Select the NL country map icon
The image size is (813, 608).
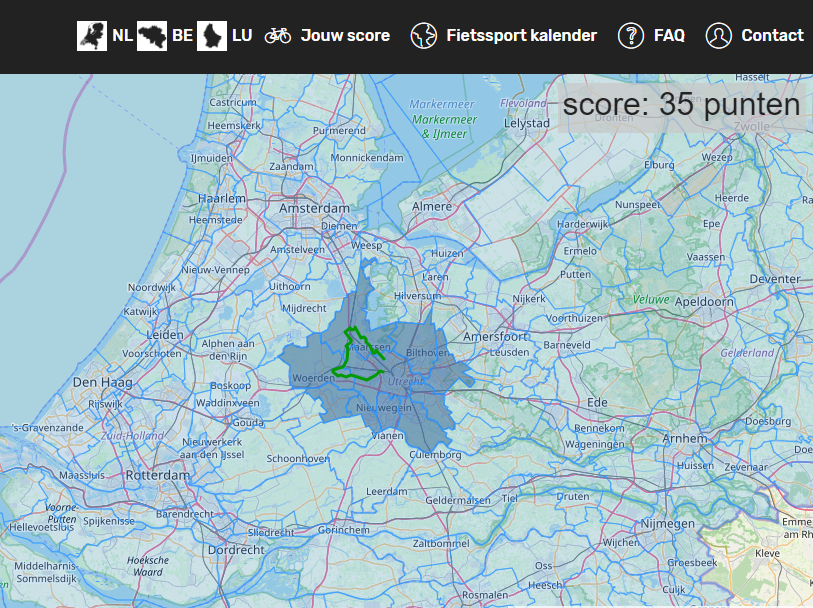coord(93,34)
